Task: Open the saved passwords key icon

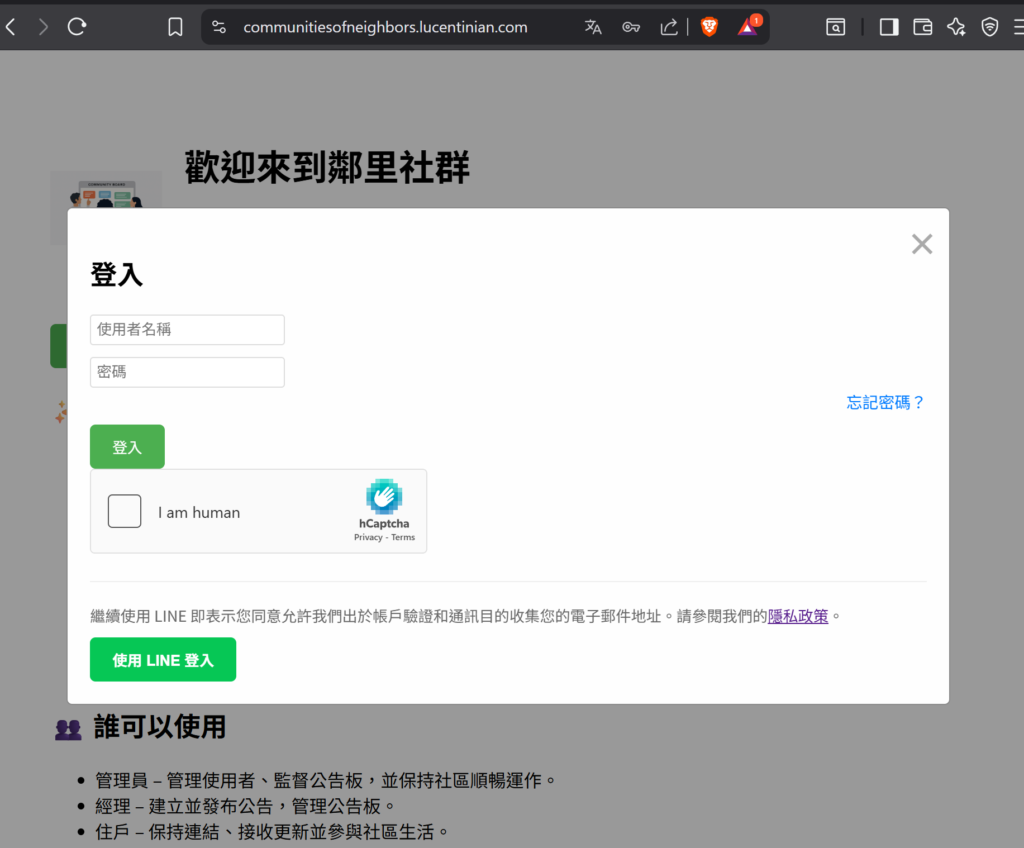Action: click(x=631, y=27)
